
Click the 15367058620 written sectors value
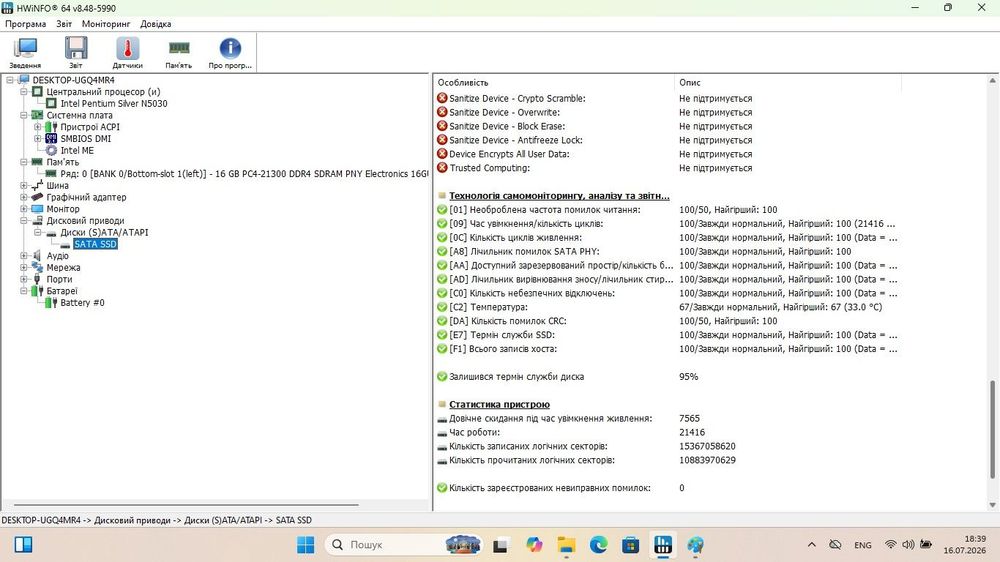[x=707, y=446]
